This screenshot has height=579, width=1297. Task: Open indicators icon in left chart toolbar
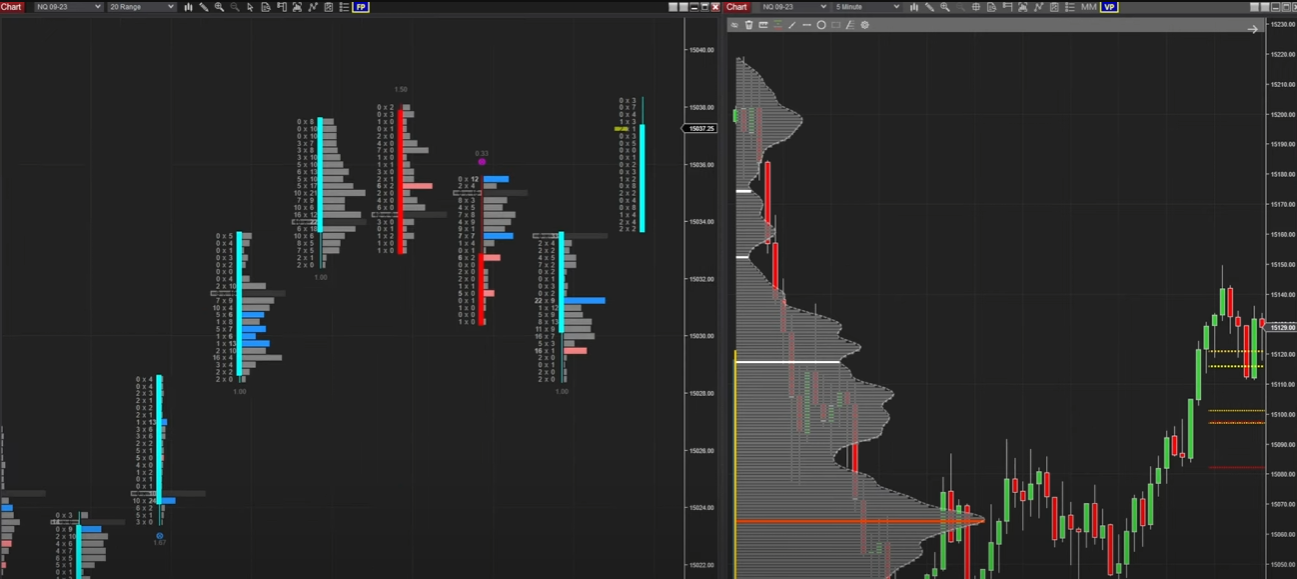coord(313,7)
